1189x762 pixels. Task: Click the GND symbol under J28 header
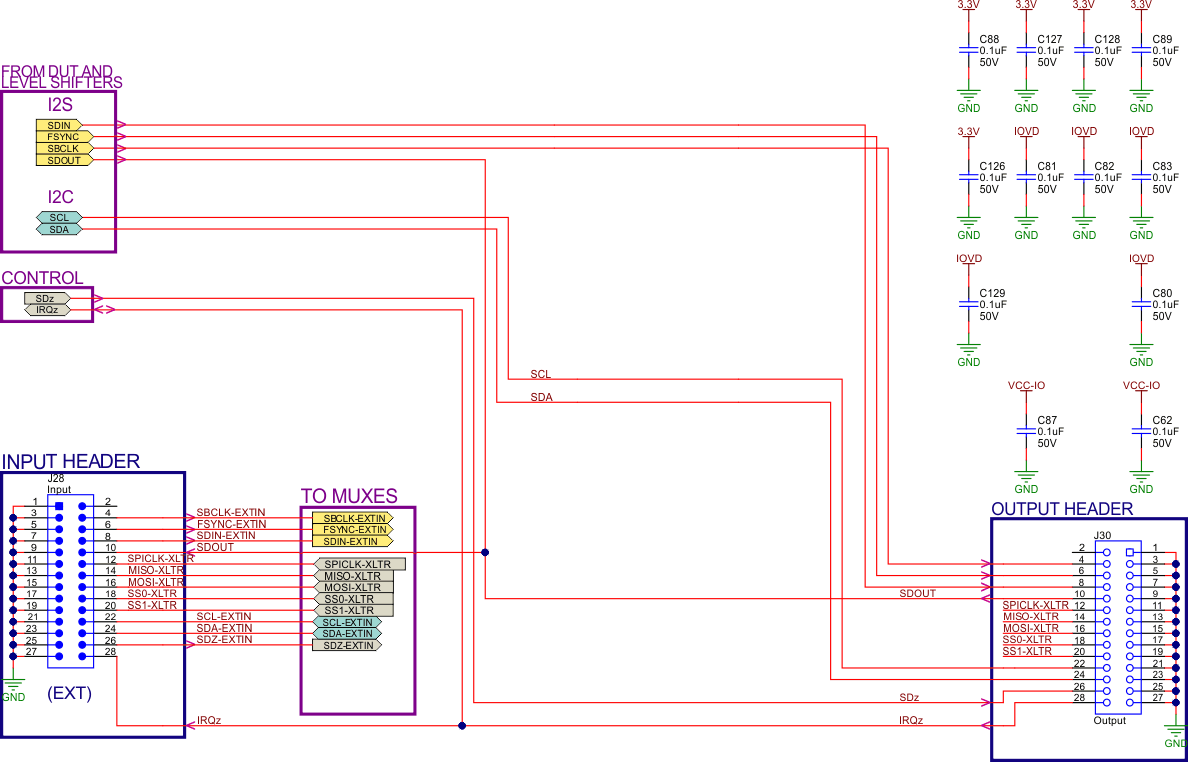tap(14, 684)
